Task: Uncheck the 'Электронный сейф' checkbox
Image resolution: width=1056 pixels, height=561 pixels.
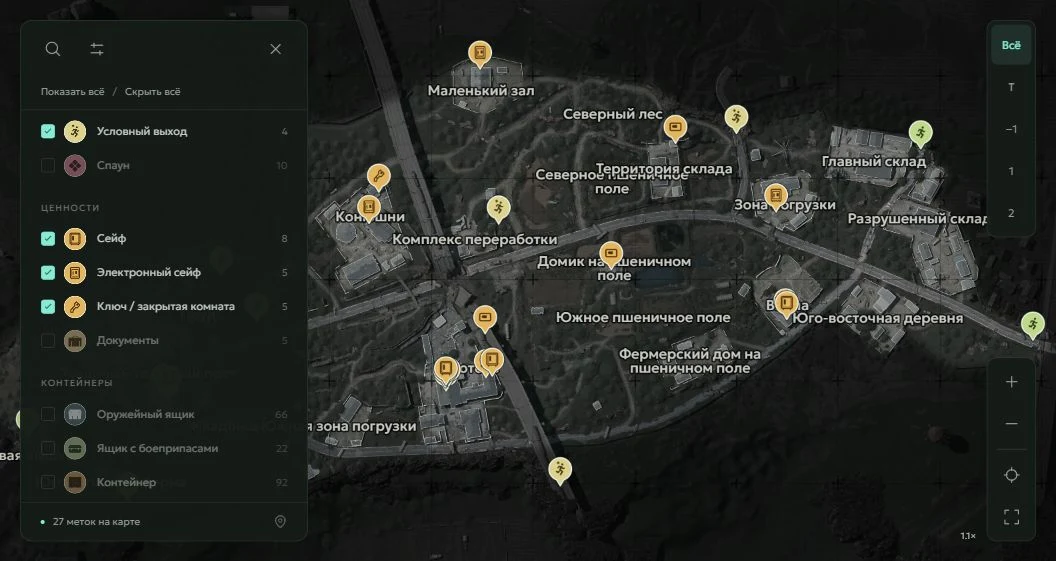Action: tap(48, 272)
